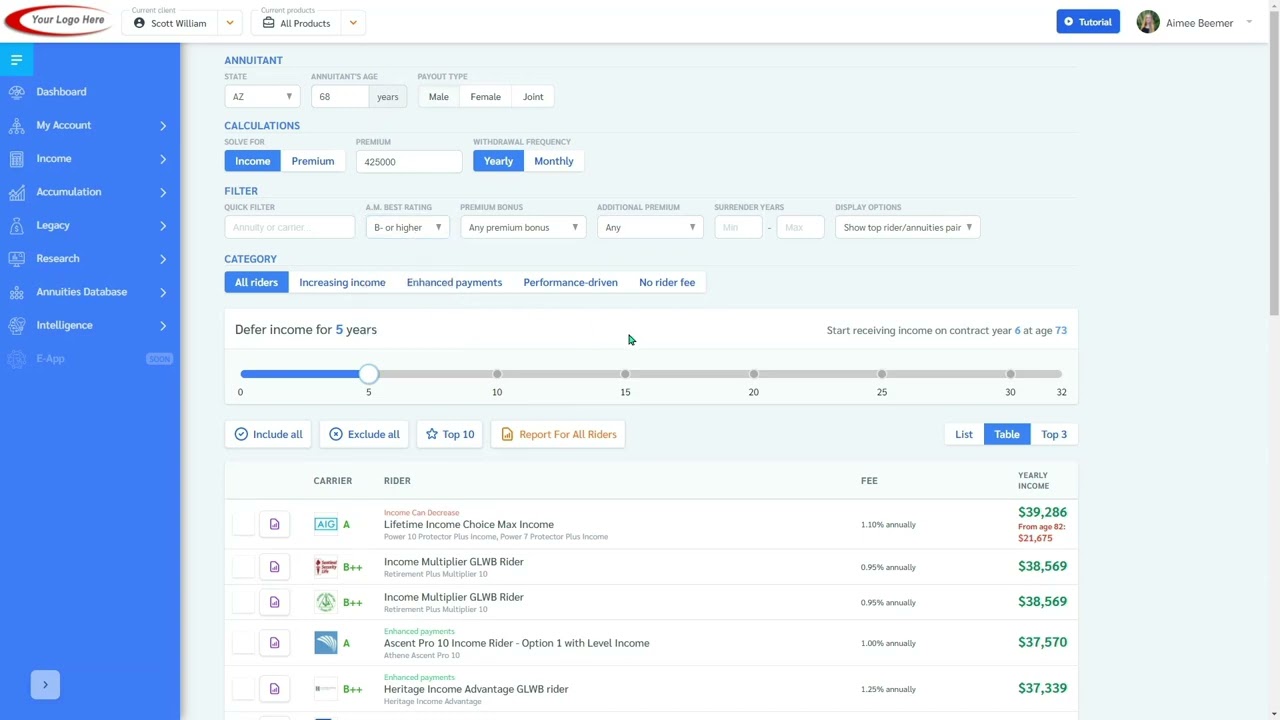Screen dimensions: 1280x720
Task: Click the E-App sidebar icon
Action: tap(16, 359)
